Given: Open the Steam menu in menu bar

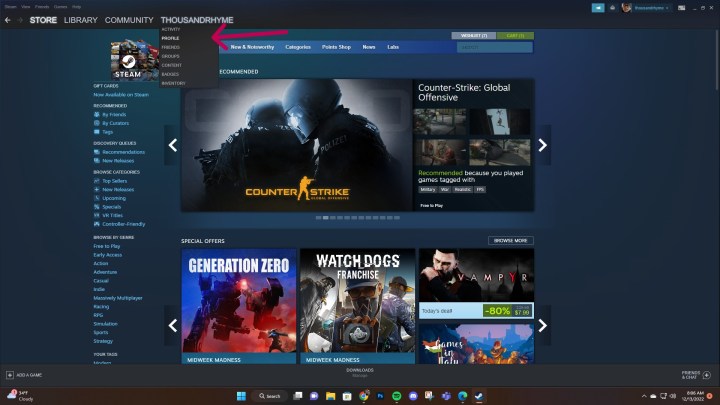Looking at the screenshot, I should click(11, 7).
